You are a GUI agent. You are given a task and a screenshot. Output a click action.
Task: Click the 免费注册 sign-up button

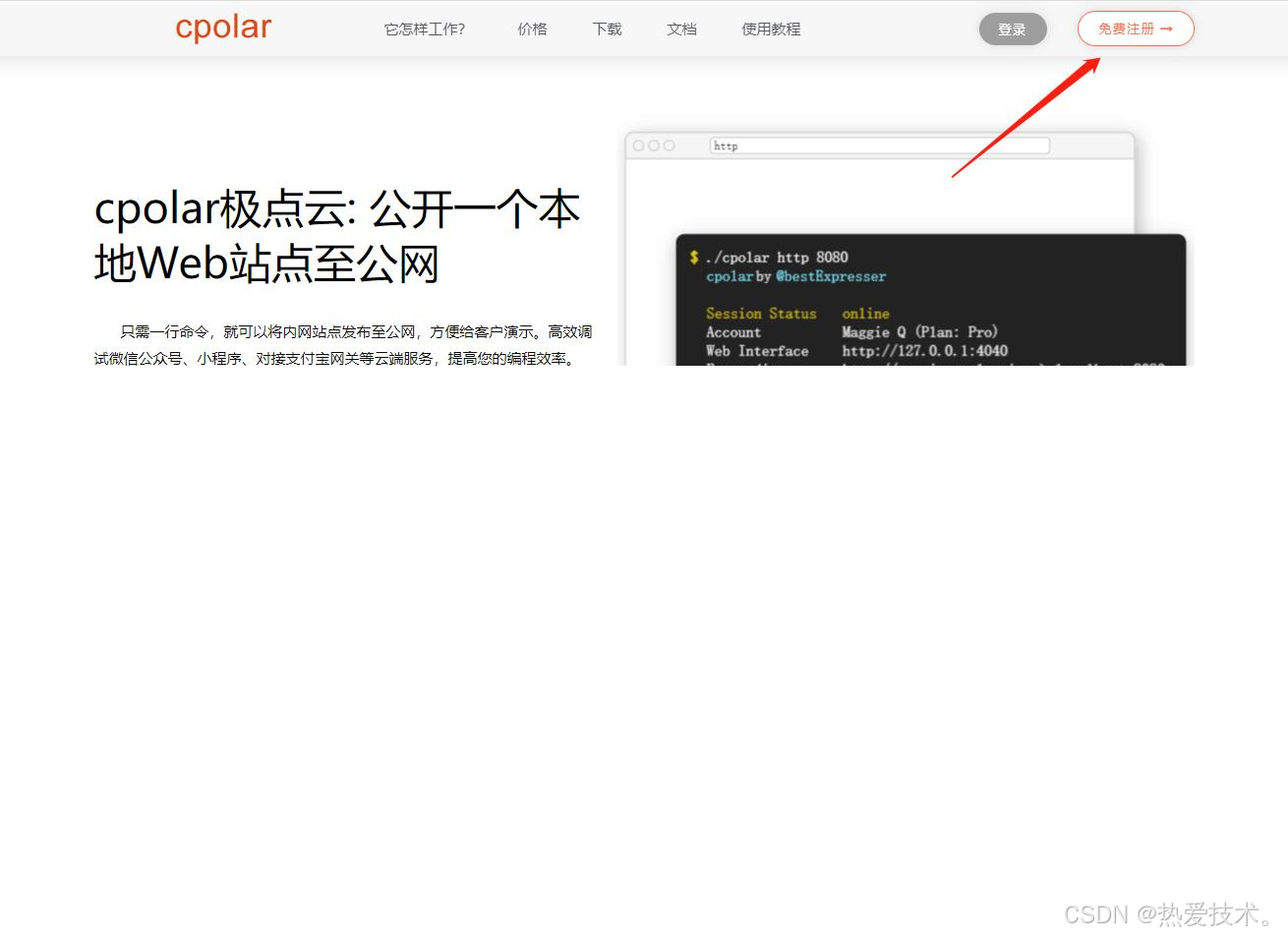click(x=1136, y=29)
